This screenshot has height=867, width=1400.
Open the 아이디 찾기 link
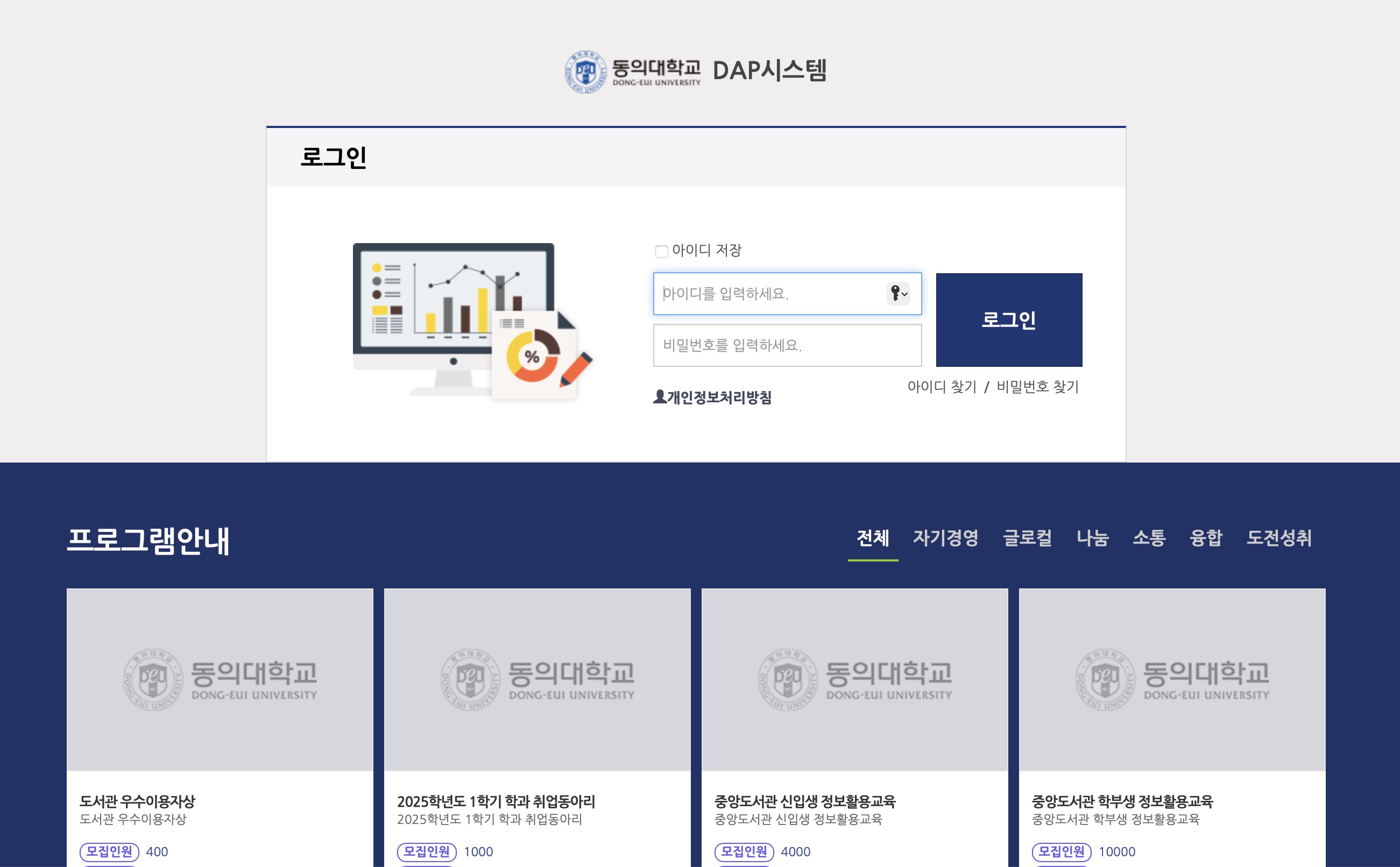pos(941,387)
